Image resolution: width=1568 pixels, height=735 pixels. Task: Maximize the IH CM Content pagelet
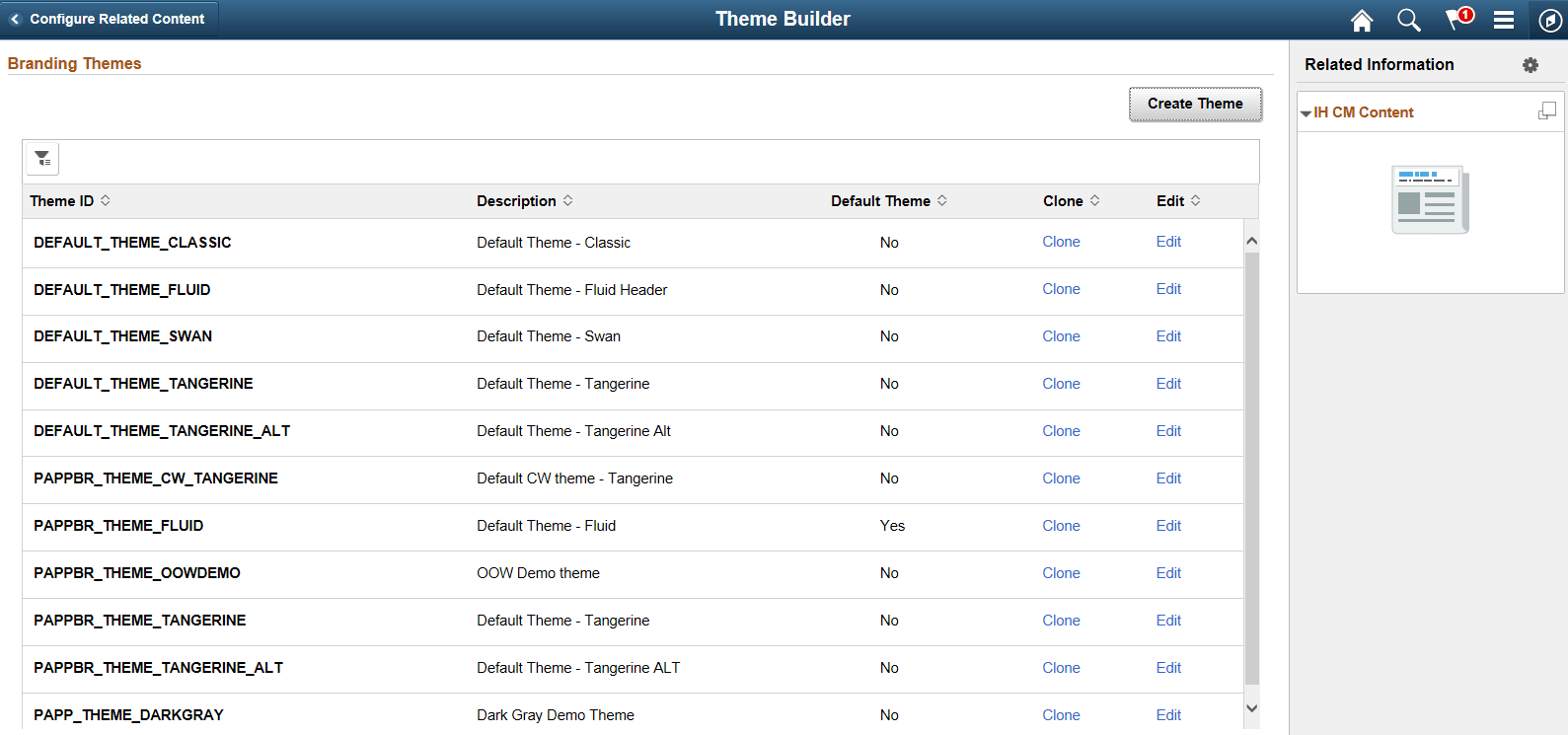(1547, 111)
